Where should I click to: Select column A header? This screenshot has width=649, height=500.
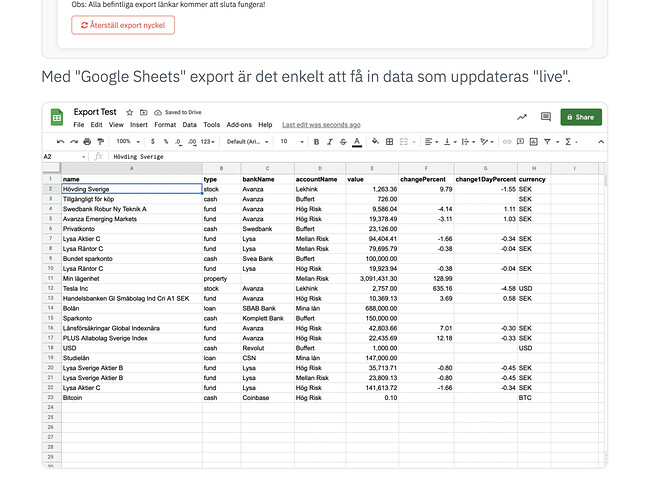pyautogui.click(x=132, y=168)
